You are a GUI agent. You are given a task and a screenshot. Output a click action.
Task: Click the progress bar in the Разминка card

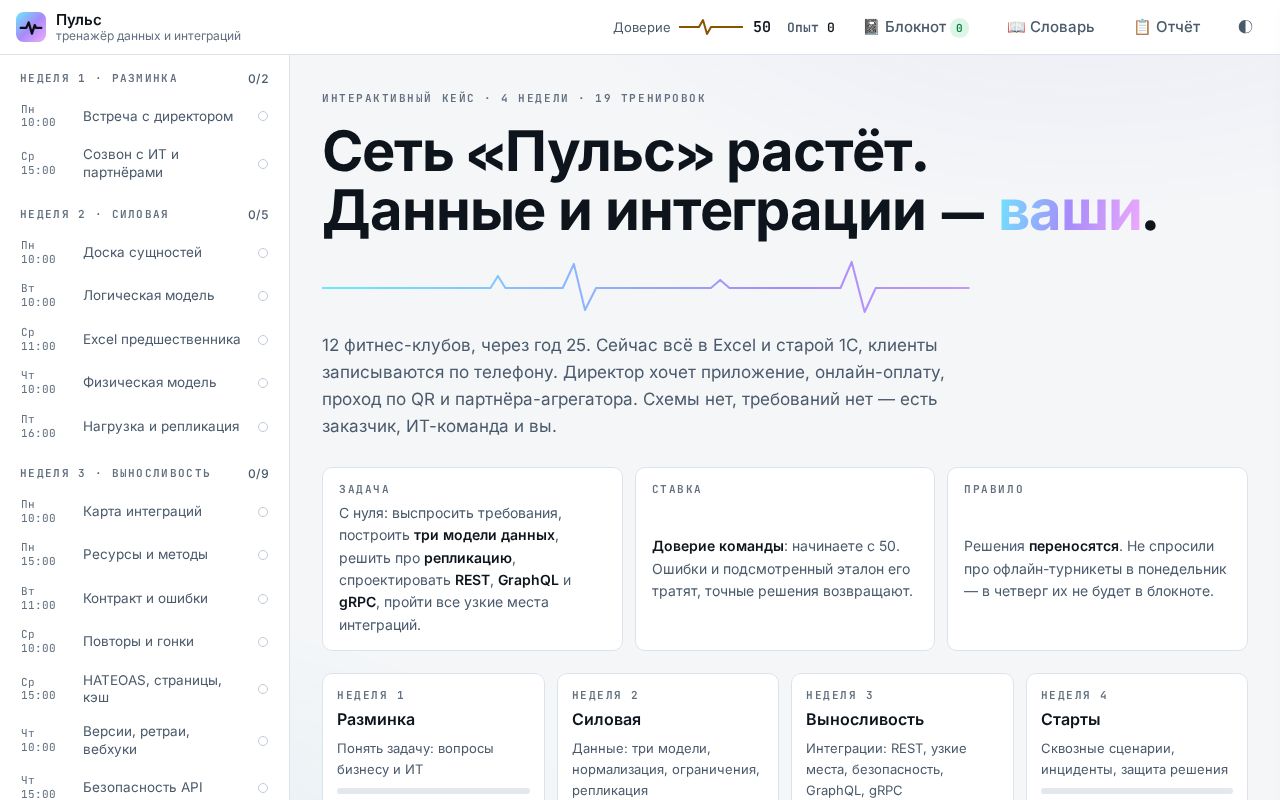point(433,791)
